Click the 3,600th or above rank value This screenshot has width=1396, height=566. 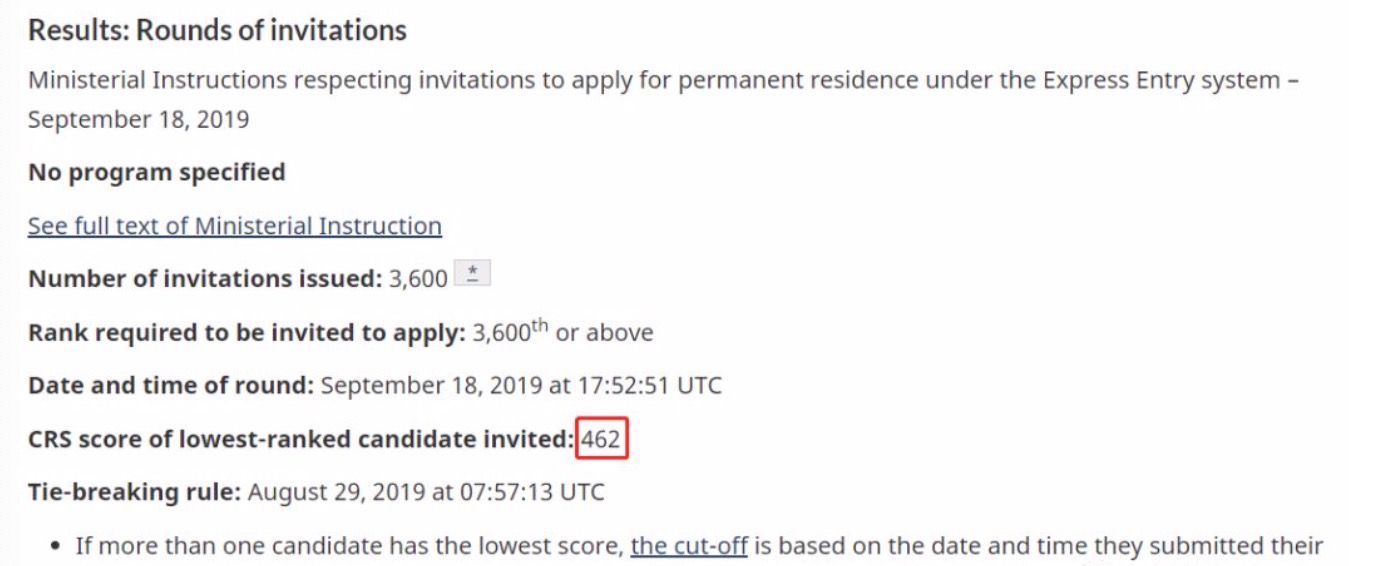pyautogui.click(x=563, y=332)
